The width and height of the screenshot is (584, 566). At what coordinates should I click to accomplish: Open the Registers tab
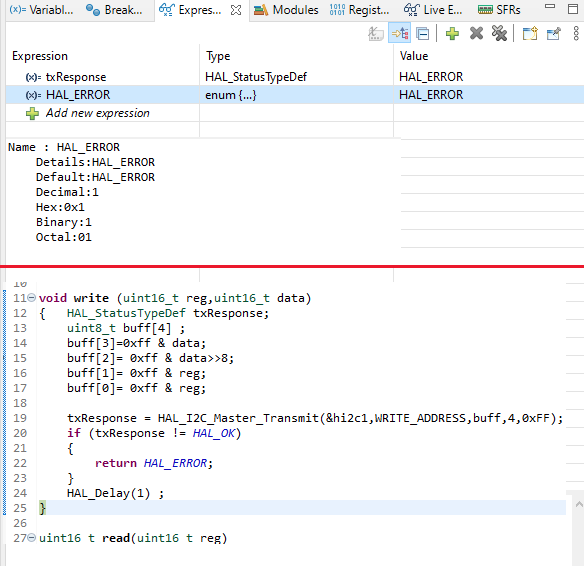[x=359, y=10]
